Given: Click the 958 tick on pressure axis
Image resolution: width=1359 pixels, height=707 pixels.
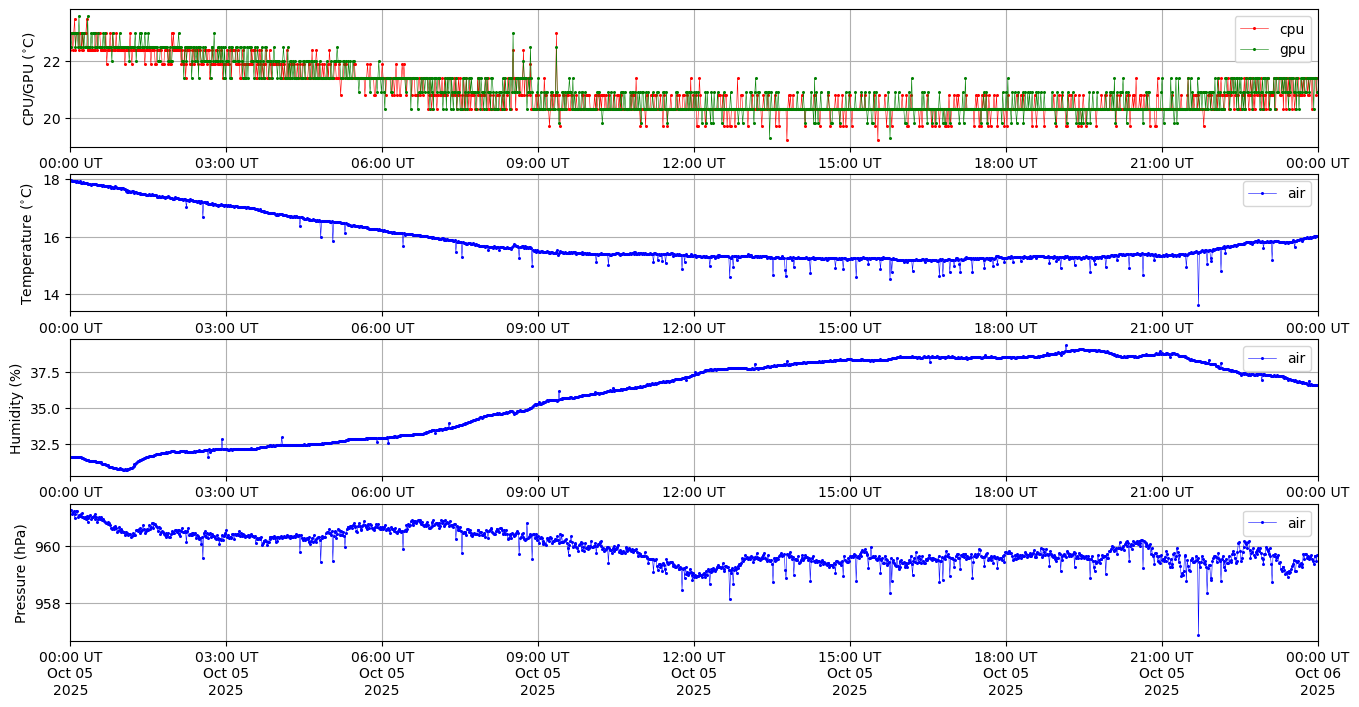Looking at the screenshot, I should coord(49,604).
